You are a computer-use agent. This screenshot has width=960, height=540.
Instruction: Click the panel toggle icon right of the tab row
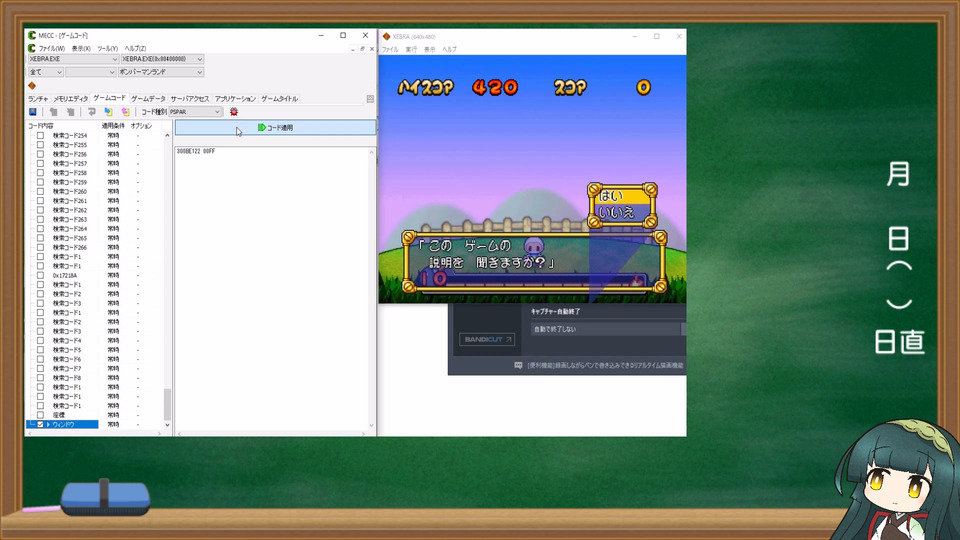pos(370,99)
